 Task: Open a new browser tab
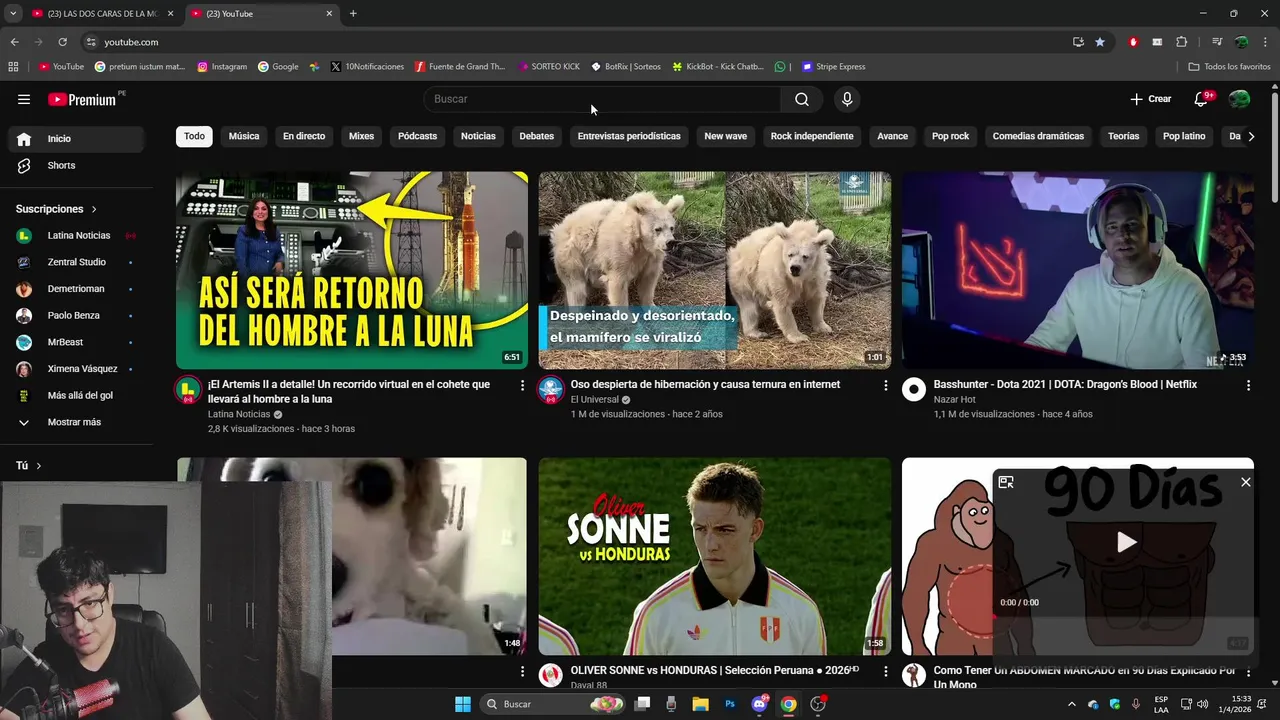[x=353, y=14]
